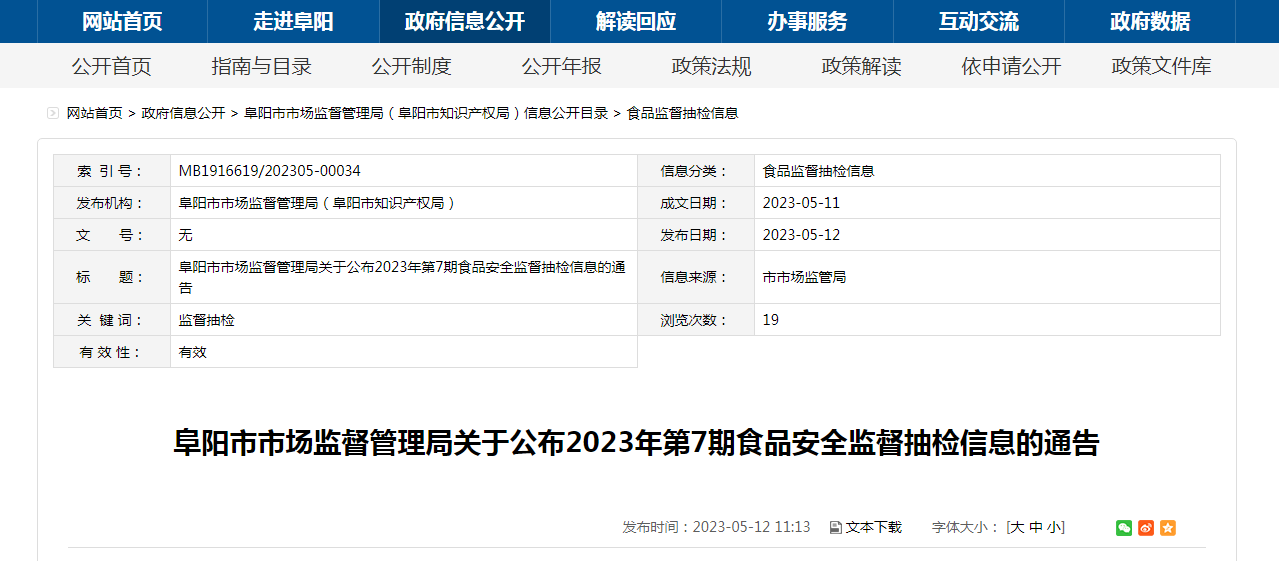Click the 政府信息公开 breadcrumb link
Image resolution: width=1279 pixels, height=561 pixels.
tap(183, 113)
